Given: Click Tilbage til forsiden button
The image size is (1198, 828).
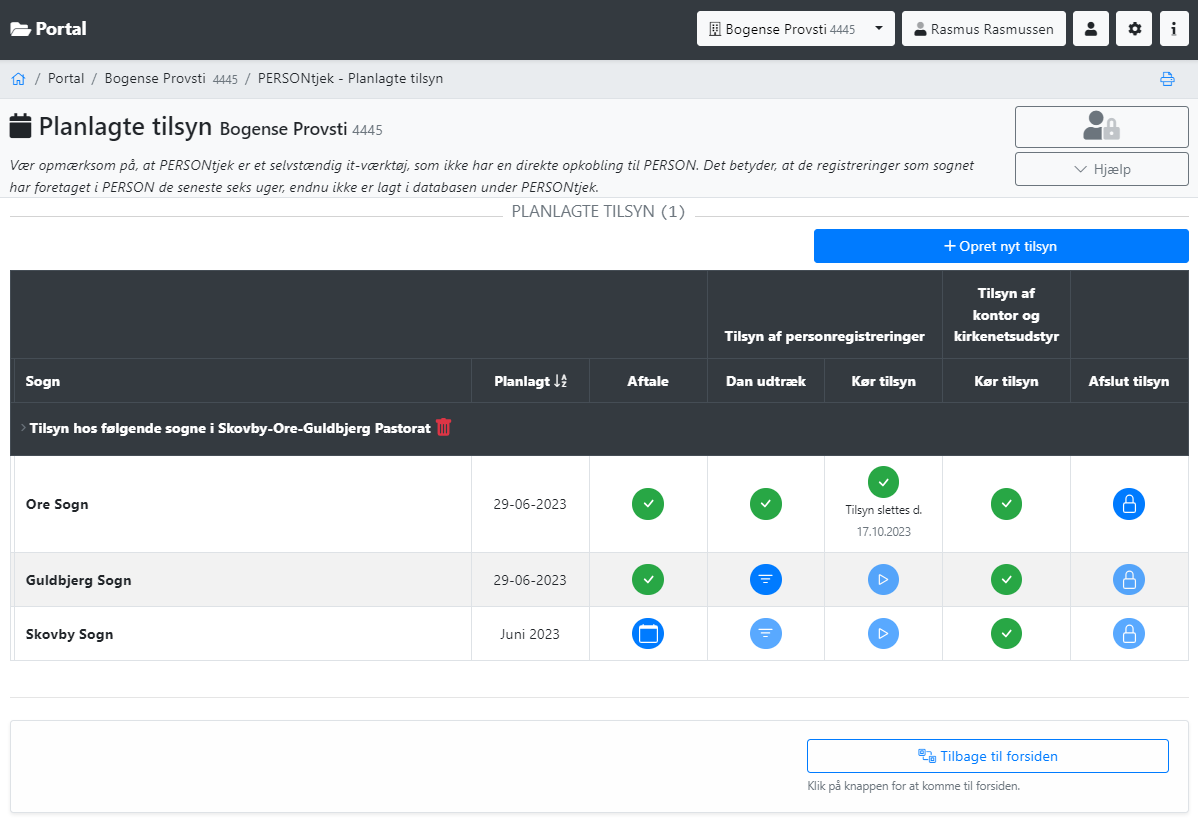Looking at the screenshot, I should point(988,756).
